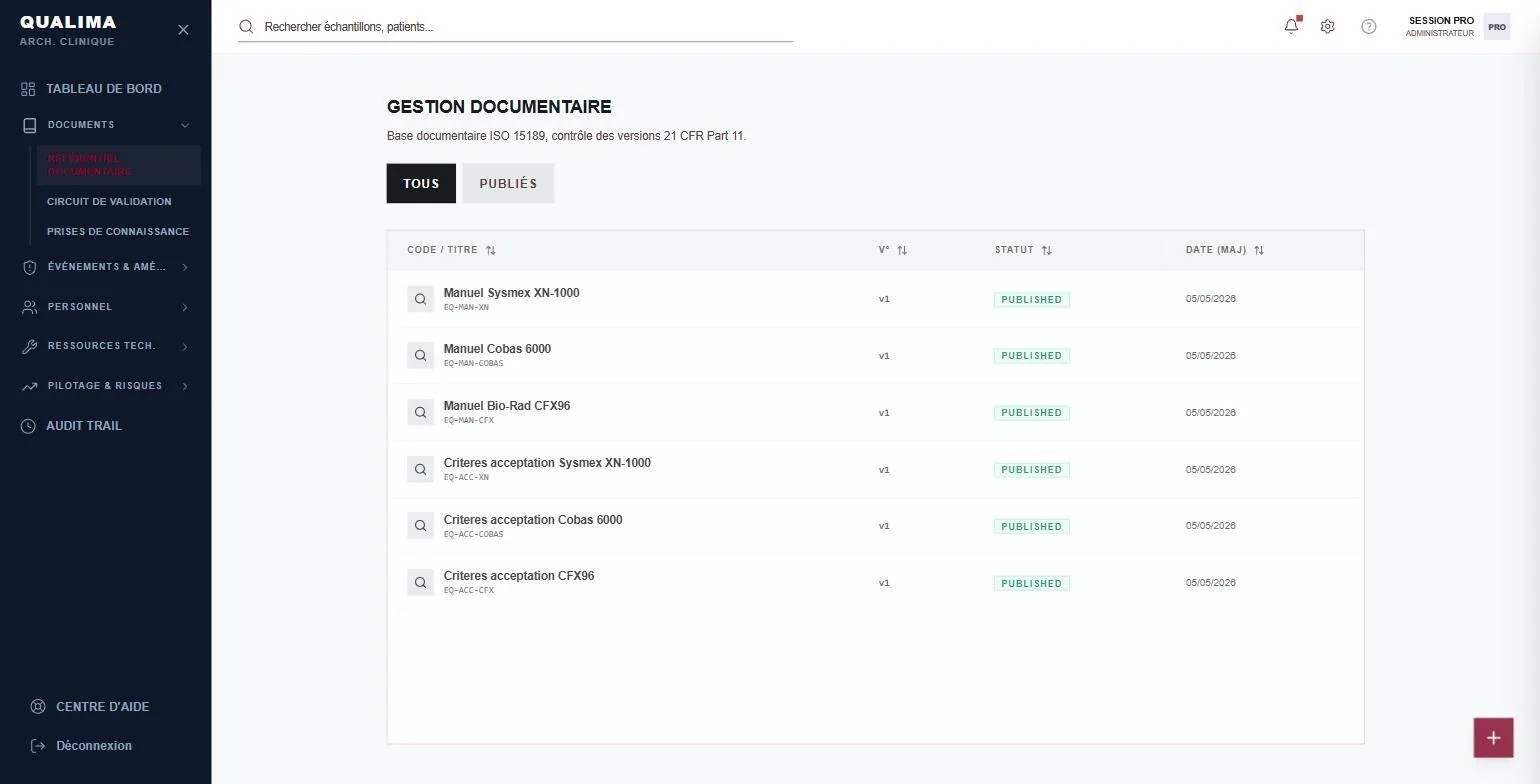This screenshot has height=784, width=1540.
Task: Open Référentiel documentaire submenu item
Action: 119,165
